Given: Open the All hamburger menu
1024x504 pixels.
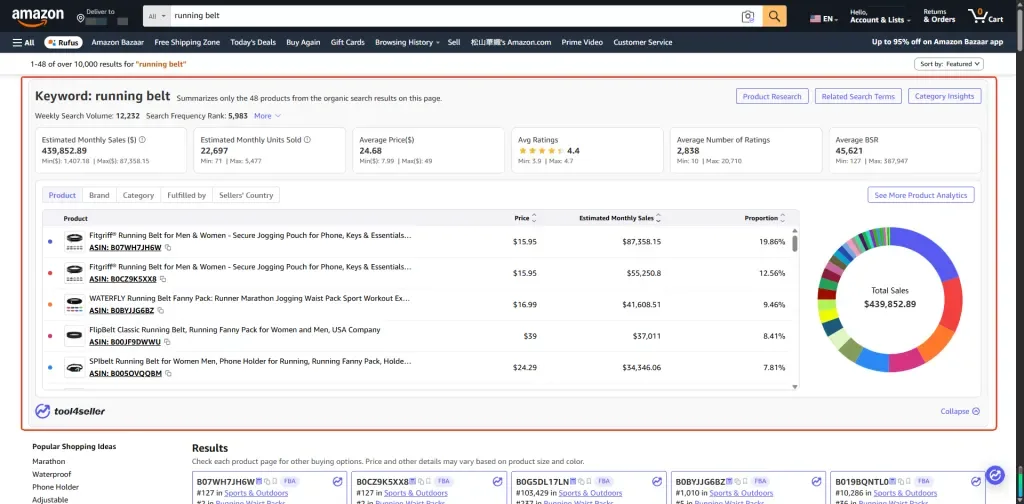Looking at the screenshot, I should point(24,42).
